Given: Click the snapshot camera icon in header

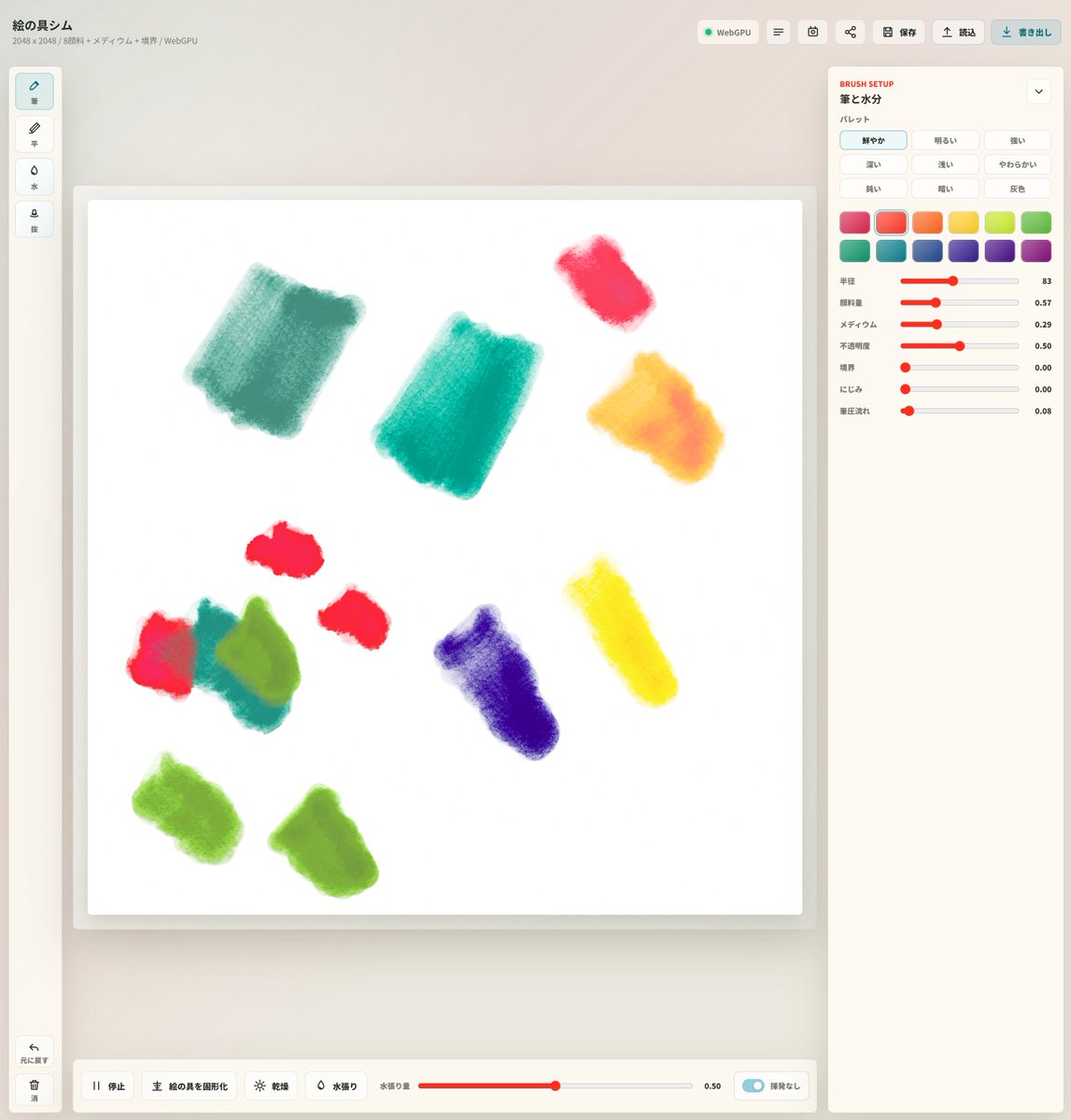Looking at the screenshot, I should tap(813, 32).
